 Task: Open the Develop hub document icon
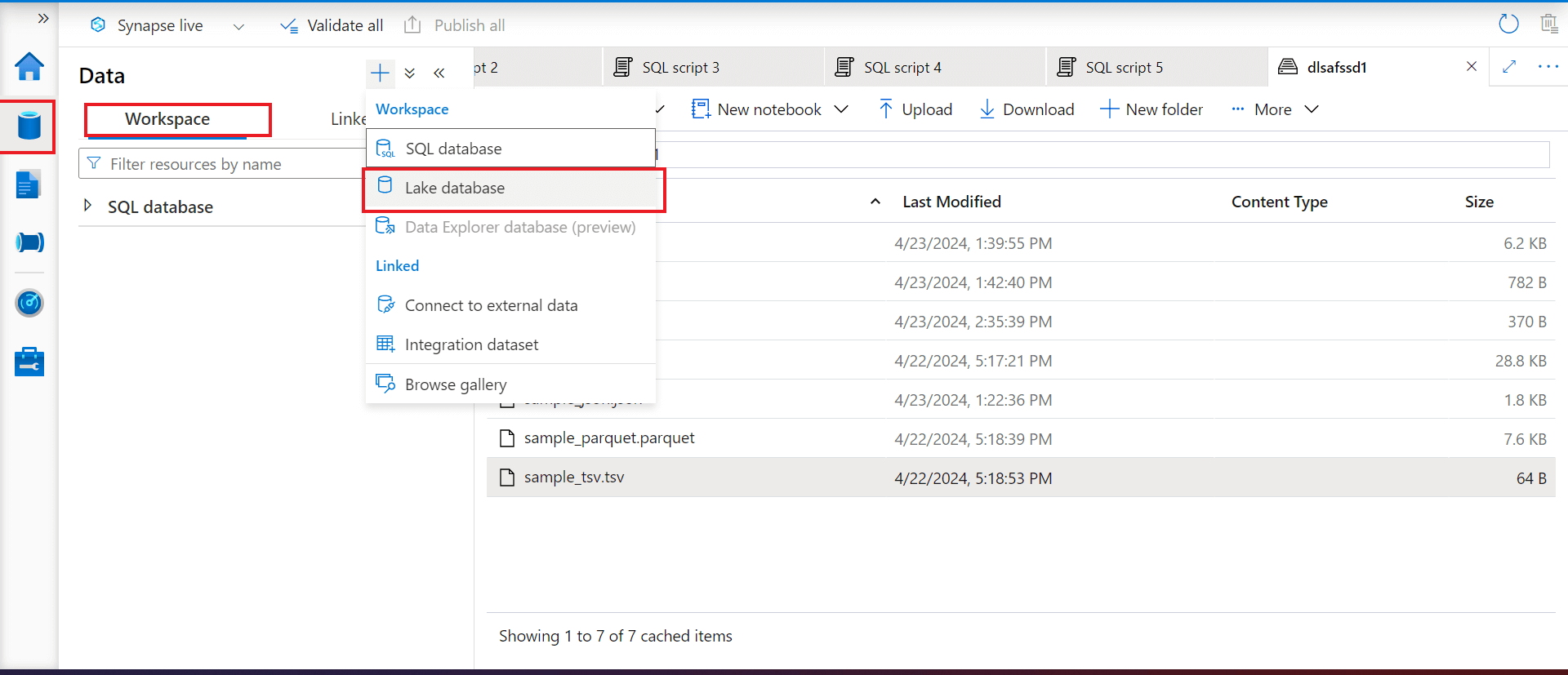click(28, 185)
